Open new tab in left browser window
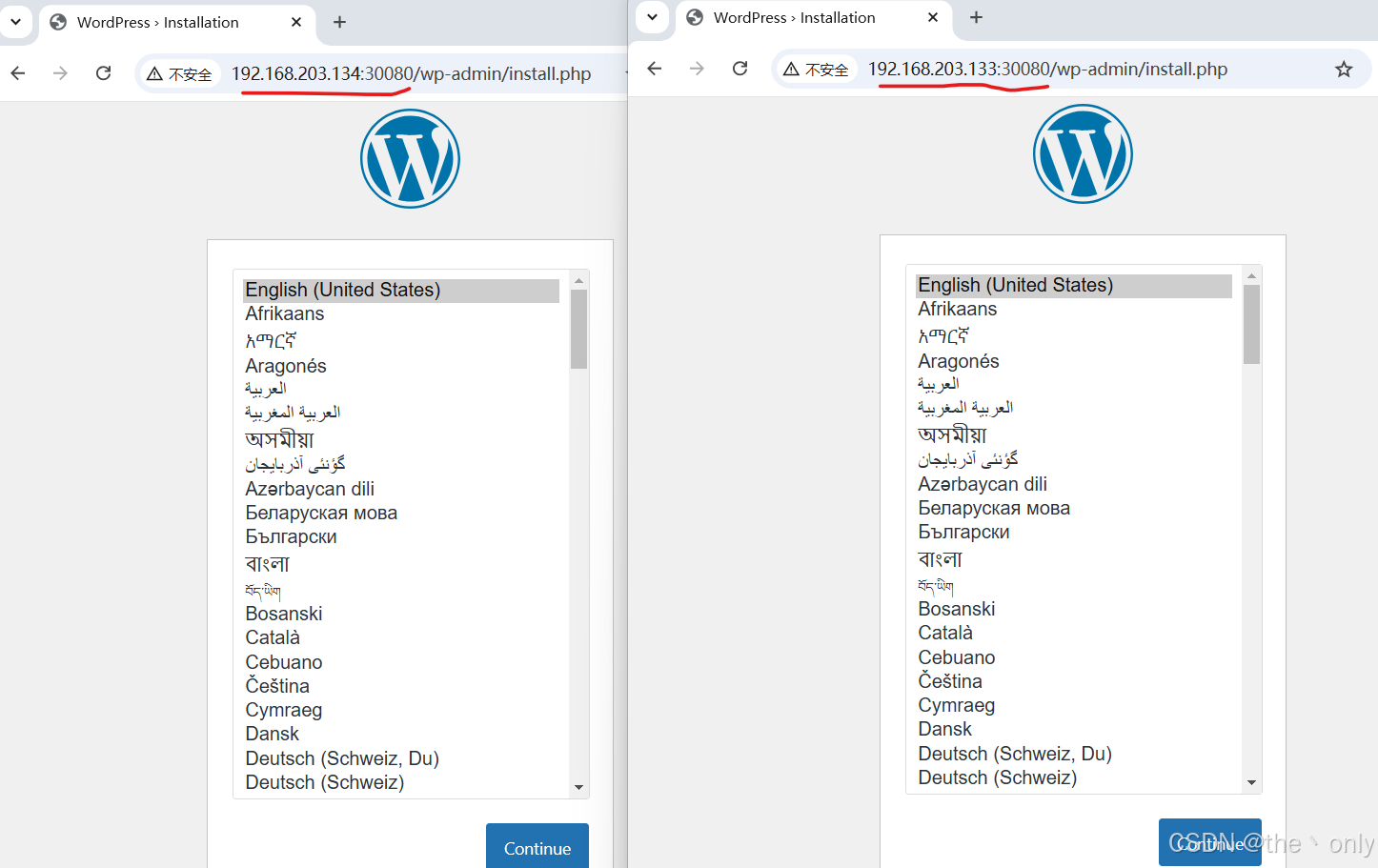 pyautogui.click(x=339, y=22)
